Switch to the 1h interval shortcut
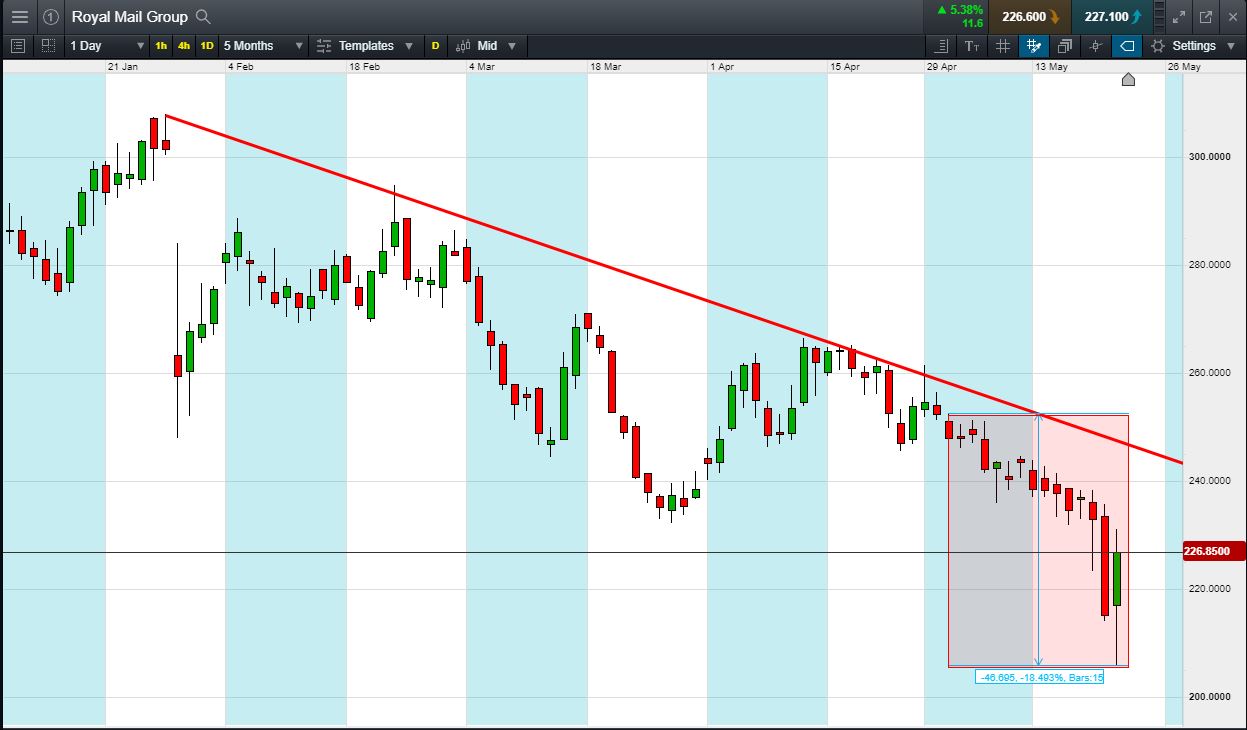Viewport: 1247px width, 730px height. [161, 46]
